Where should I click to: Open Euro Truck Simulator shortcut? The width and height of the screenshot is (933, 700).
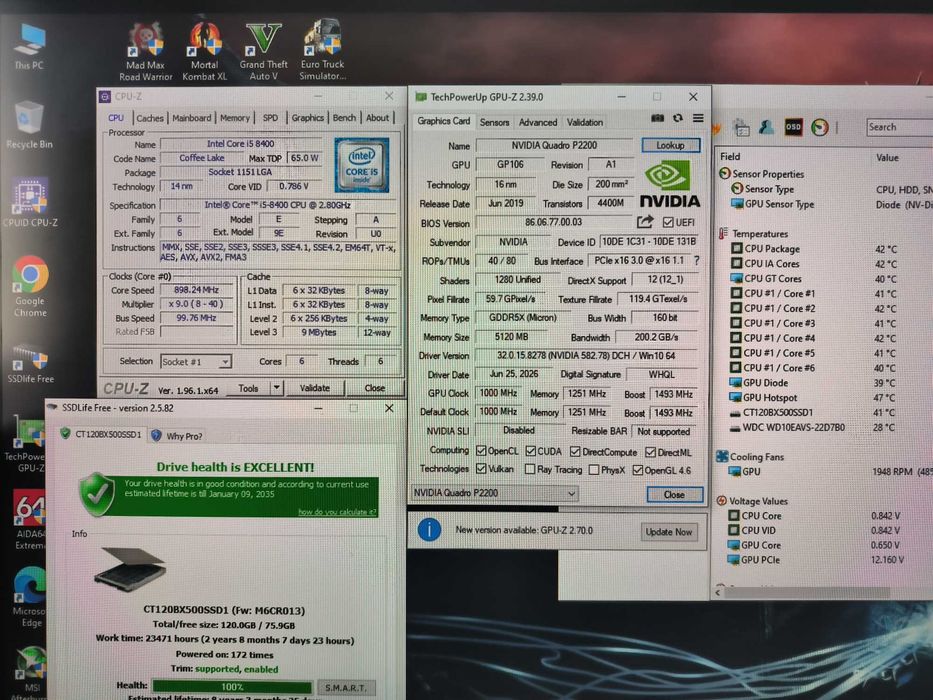tap(323, 51)
